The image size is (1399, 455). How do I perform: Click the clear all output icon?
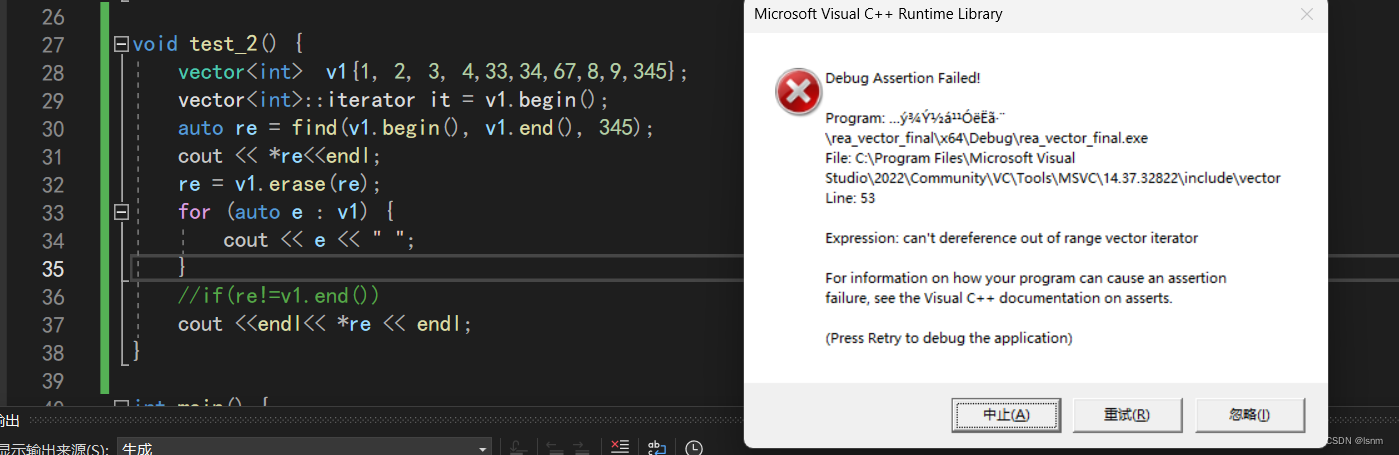coord(620,447)
